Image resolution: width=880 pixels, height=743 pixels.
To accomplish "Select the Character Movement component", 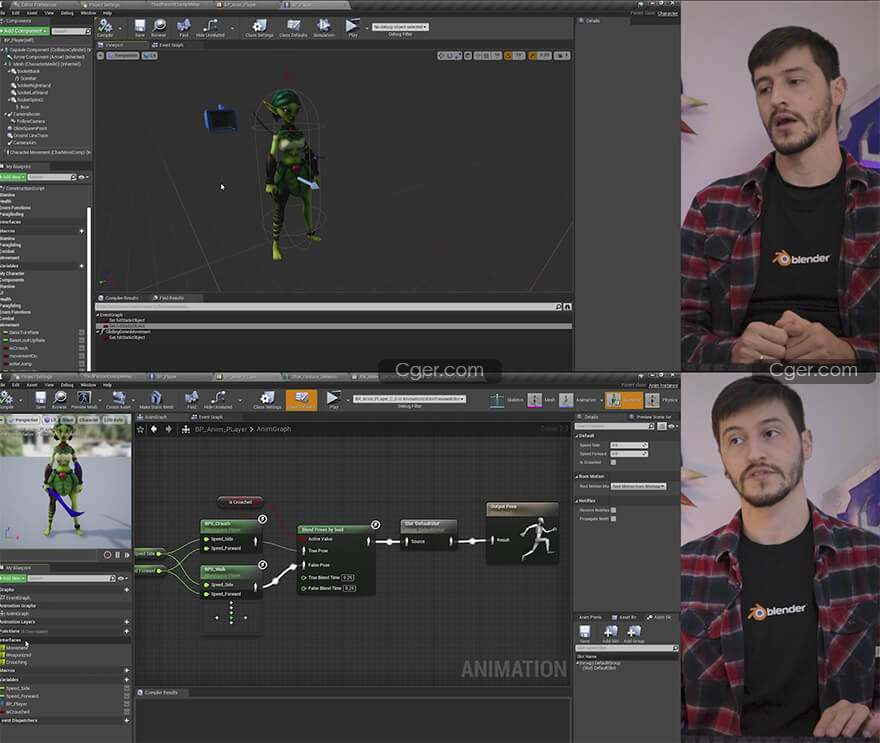I will pos(49,152).
